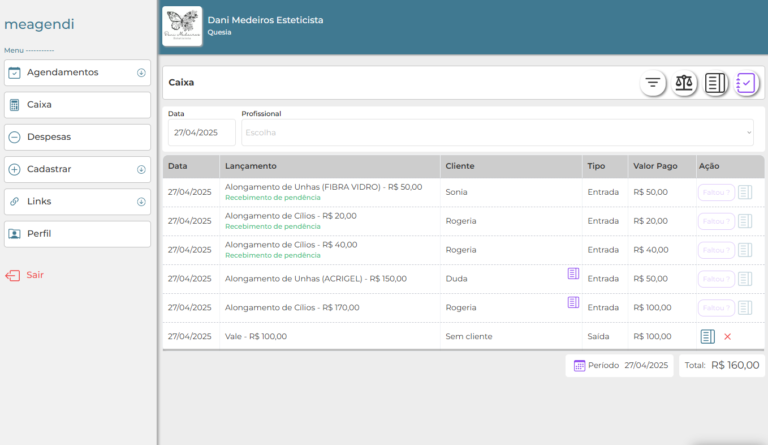Open the Profissional dropdown
The height and width of the screenshot is (445, 768).
tap(497, 132)
